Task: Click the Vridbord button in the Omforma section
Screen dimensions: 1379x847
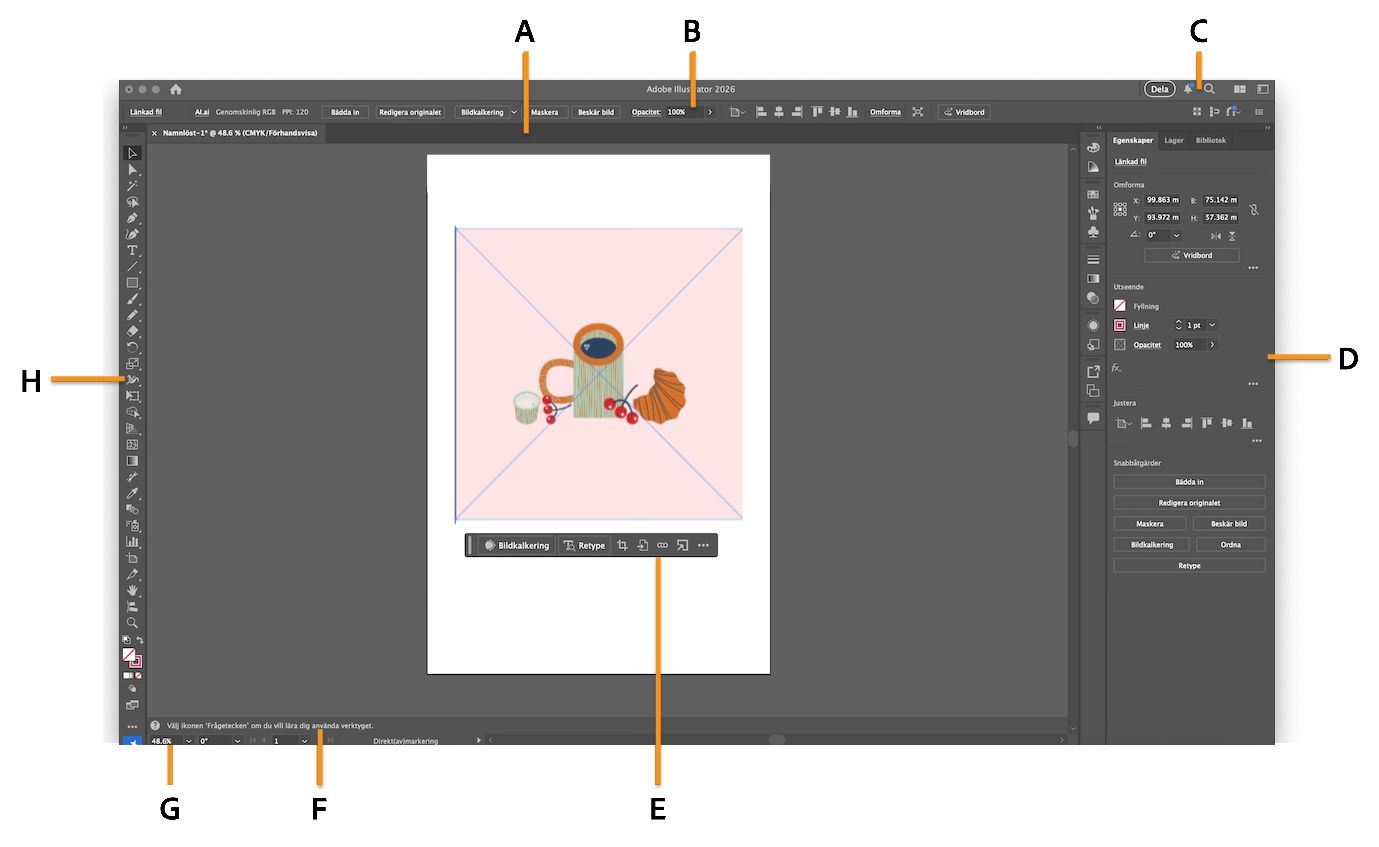Action: [1191, 255]
